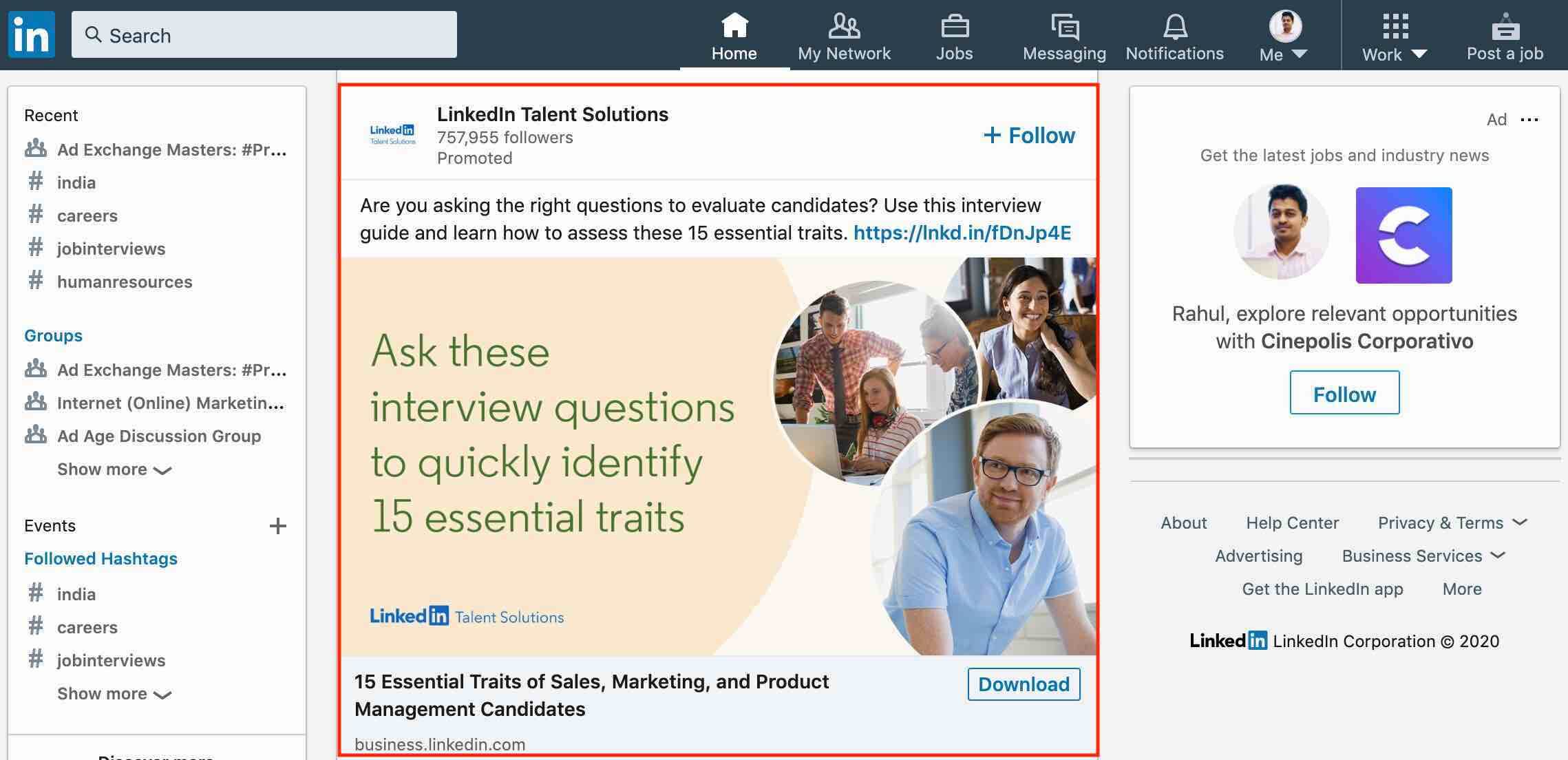The image size is (1568, 760).
Task: Click hashtag icon beside recent jobinterviews
Action: tap(36, 249)
